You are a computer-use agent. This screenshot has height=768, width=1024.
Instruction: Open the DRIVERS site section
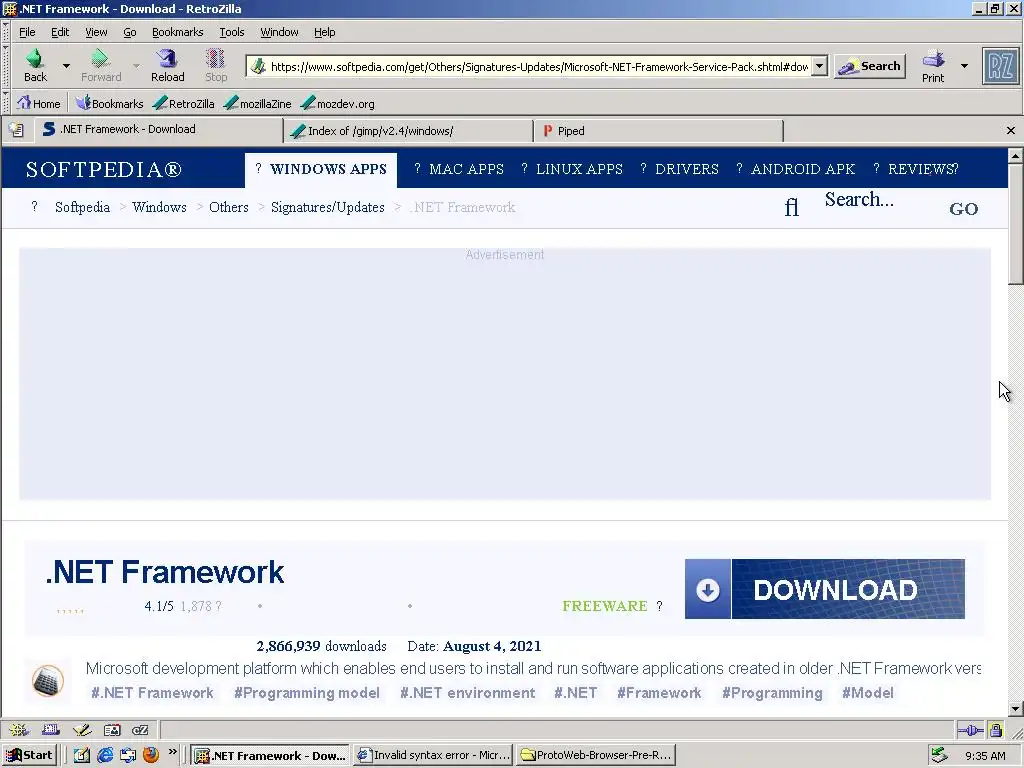point(680,169)
